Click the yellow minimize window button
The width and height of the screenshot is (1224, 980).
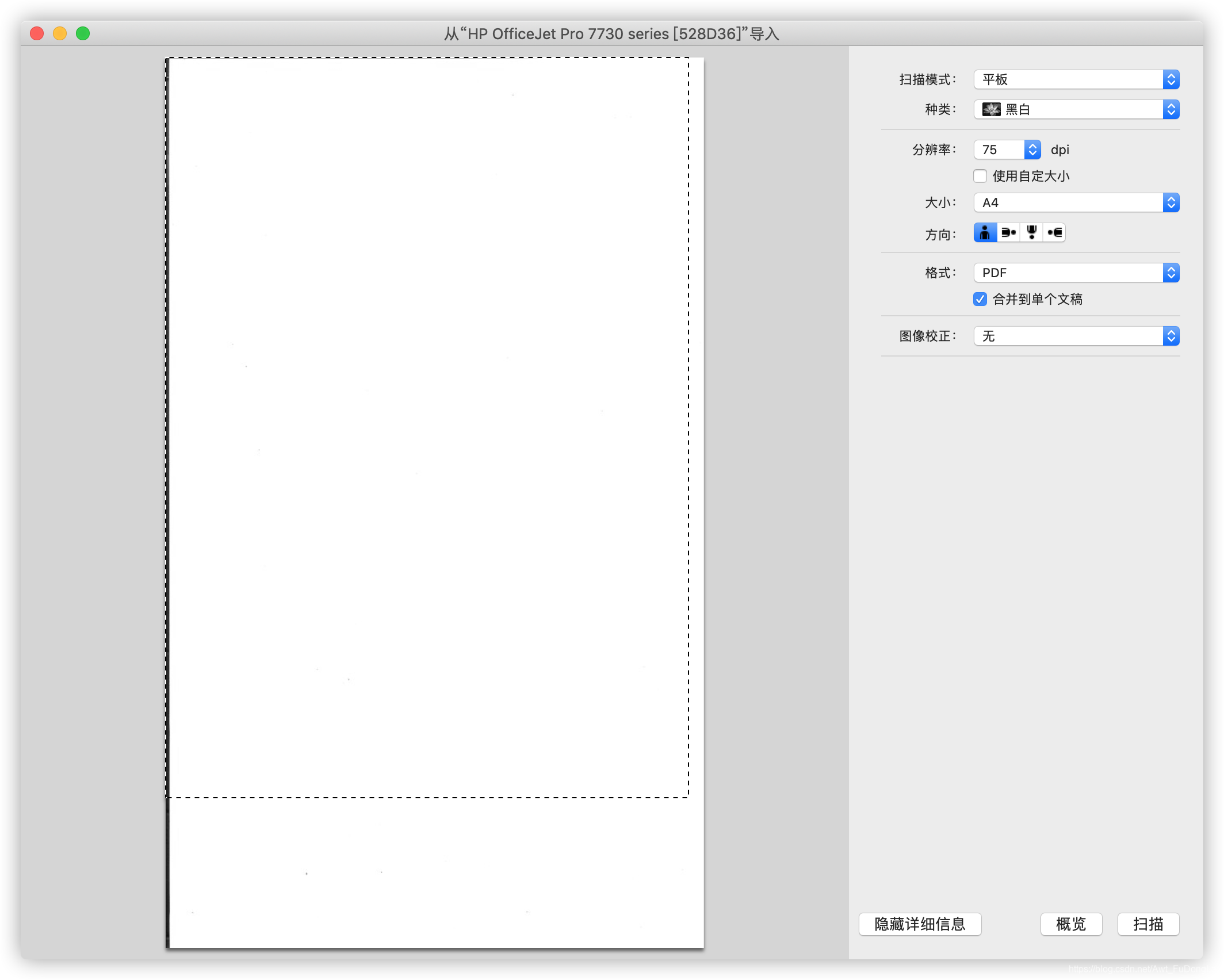(60, 33)
